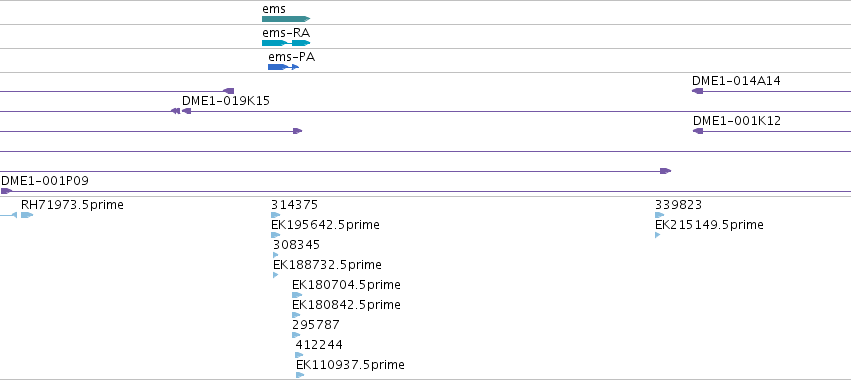Screen dimensions: 851x380
Task: Select the EK195642.5prime EST glyph
Action: click(276, 235)
